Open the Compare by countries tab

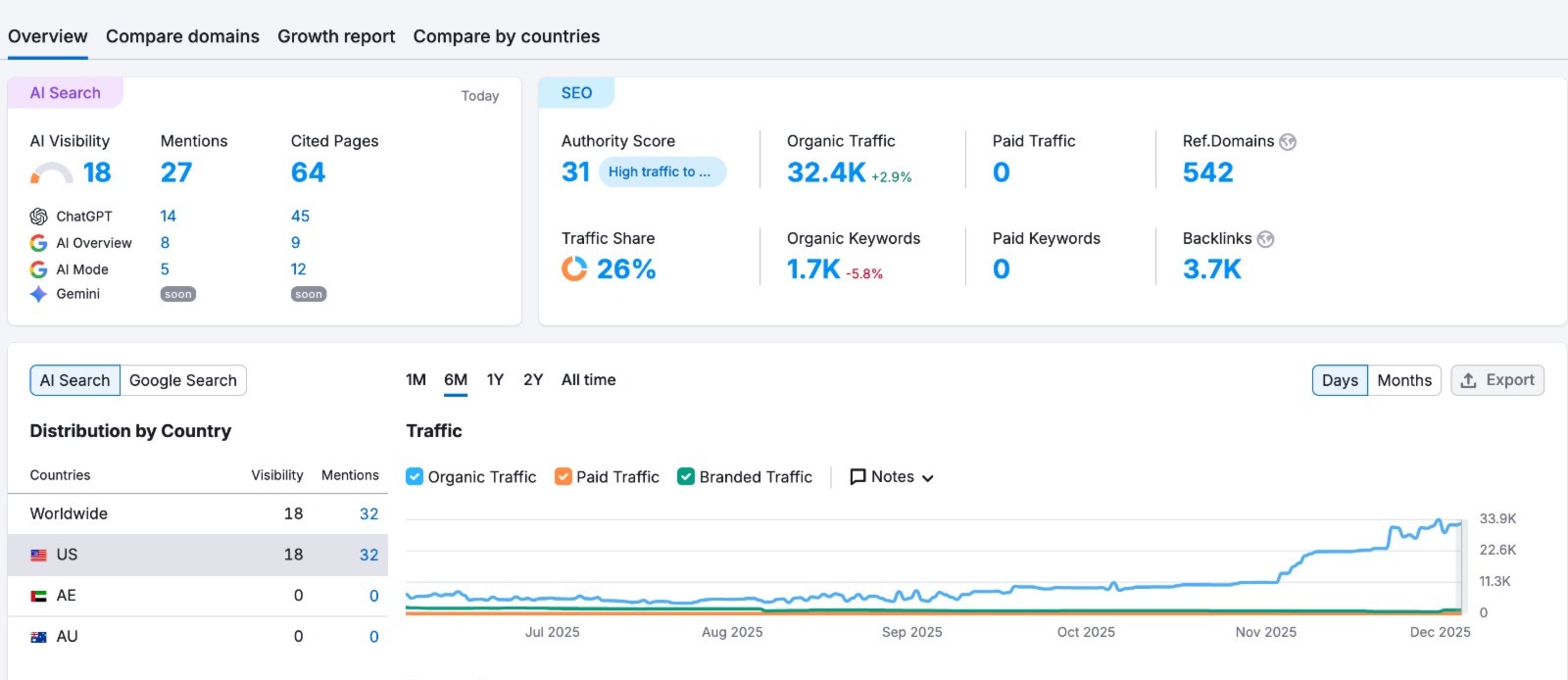point(507,36)
